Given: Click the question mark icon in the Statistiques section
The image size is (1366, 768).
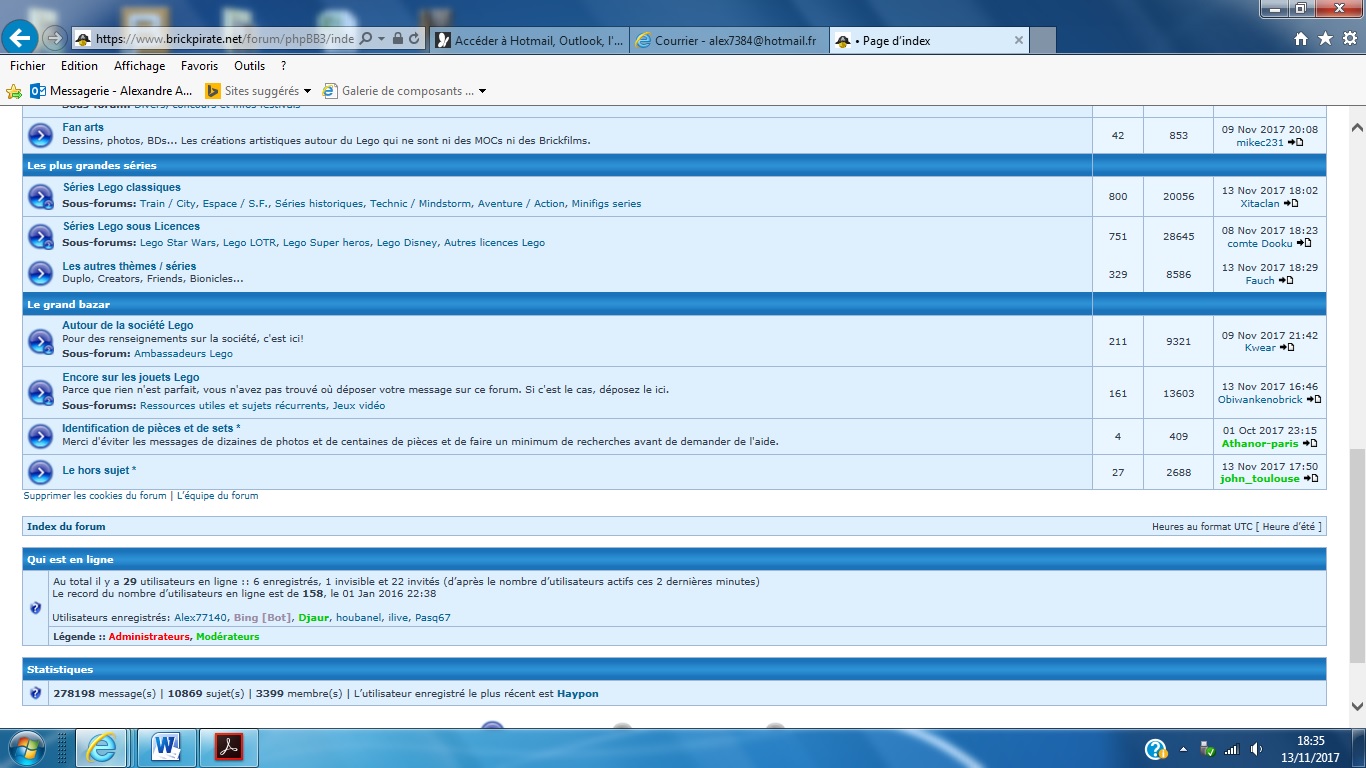Looking at the screenshot, I should 36,693.
